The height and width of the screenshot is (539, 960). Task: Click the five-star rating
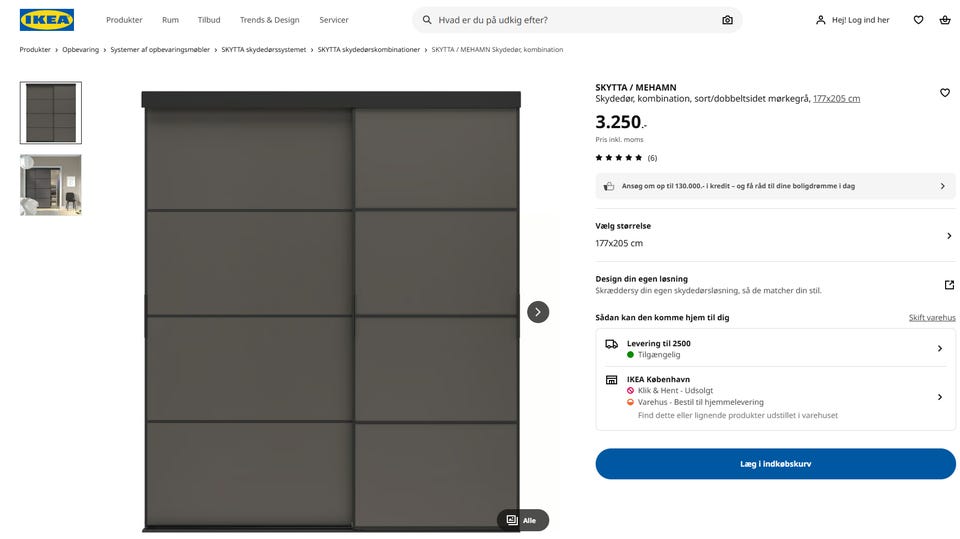(619, 158)
